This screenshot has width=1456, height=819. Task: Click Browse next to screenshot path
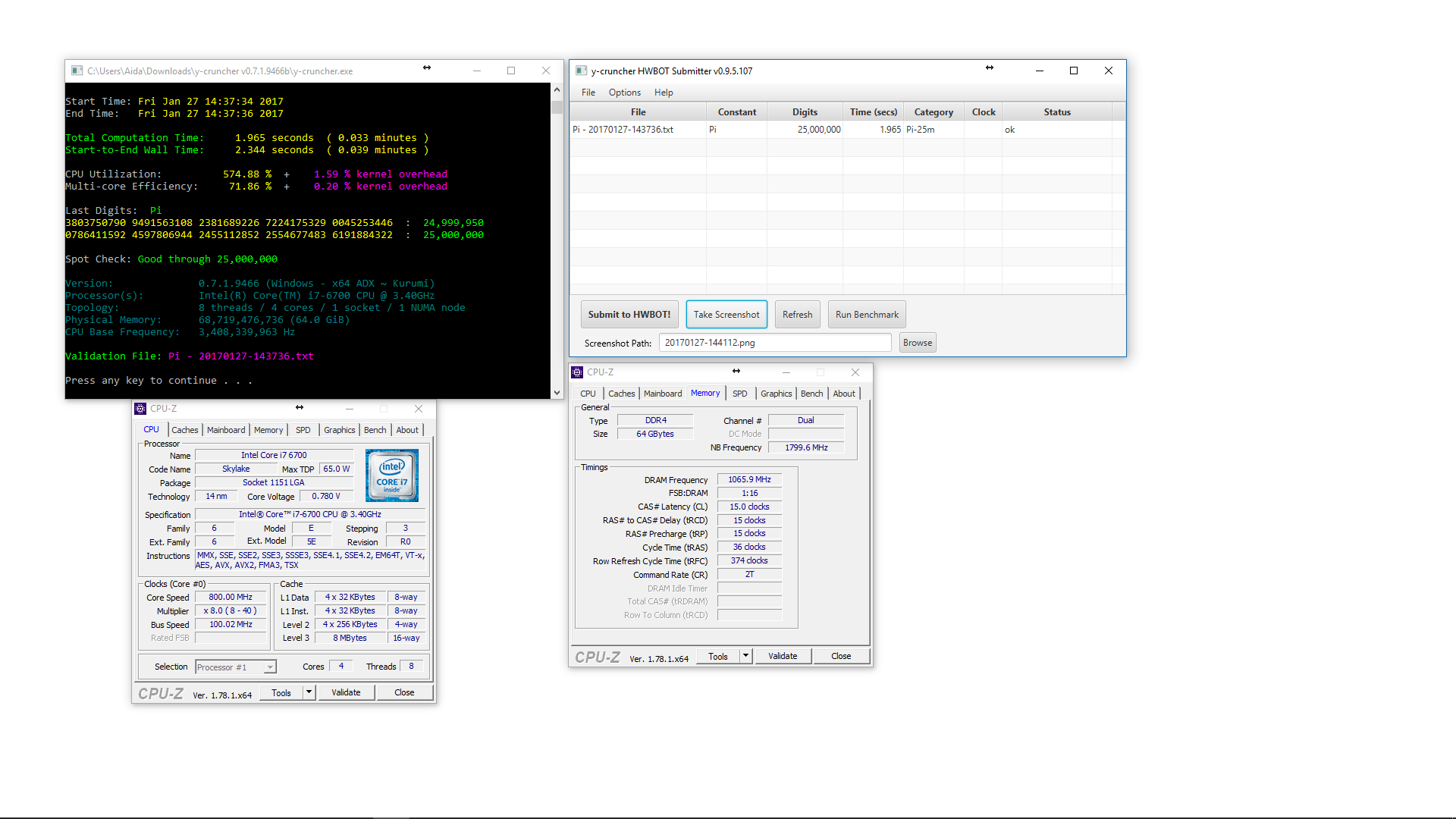[x=918, y=343]
